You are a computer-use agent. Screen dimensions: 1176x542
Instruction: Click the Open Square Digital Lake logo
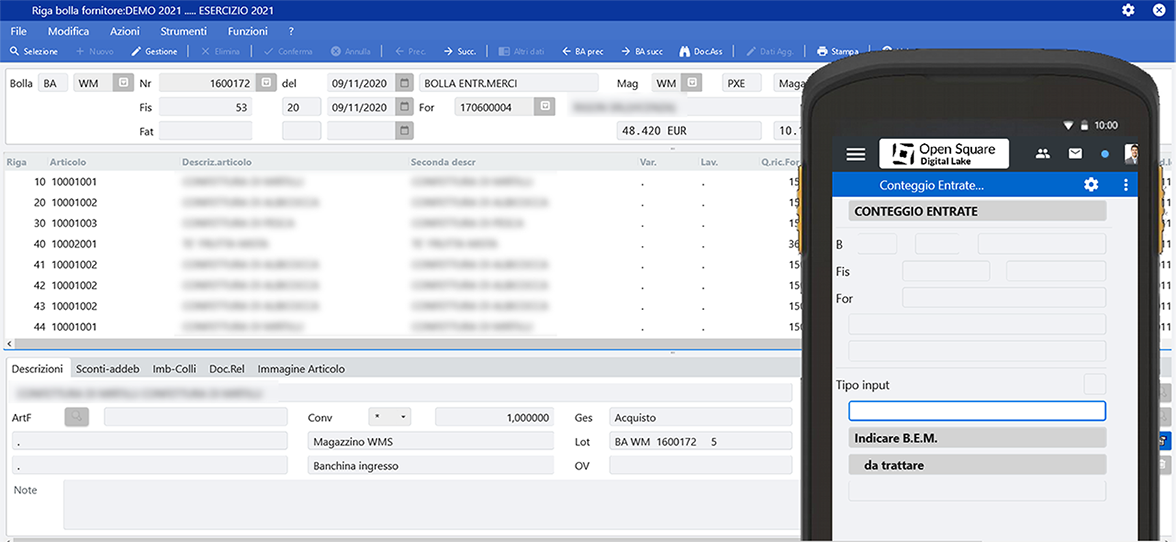(x=944, y=154)
